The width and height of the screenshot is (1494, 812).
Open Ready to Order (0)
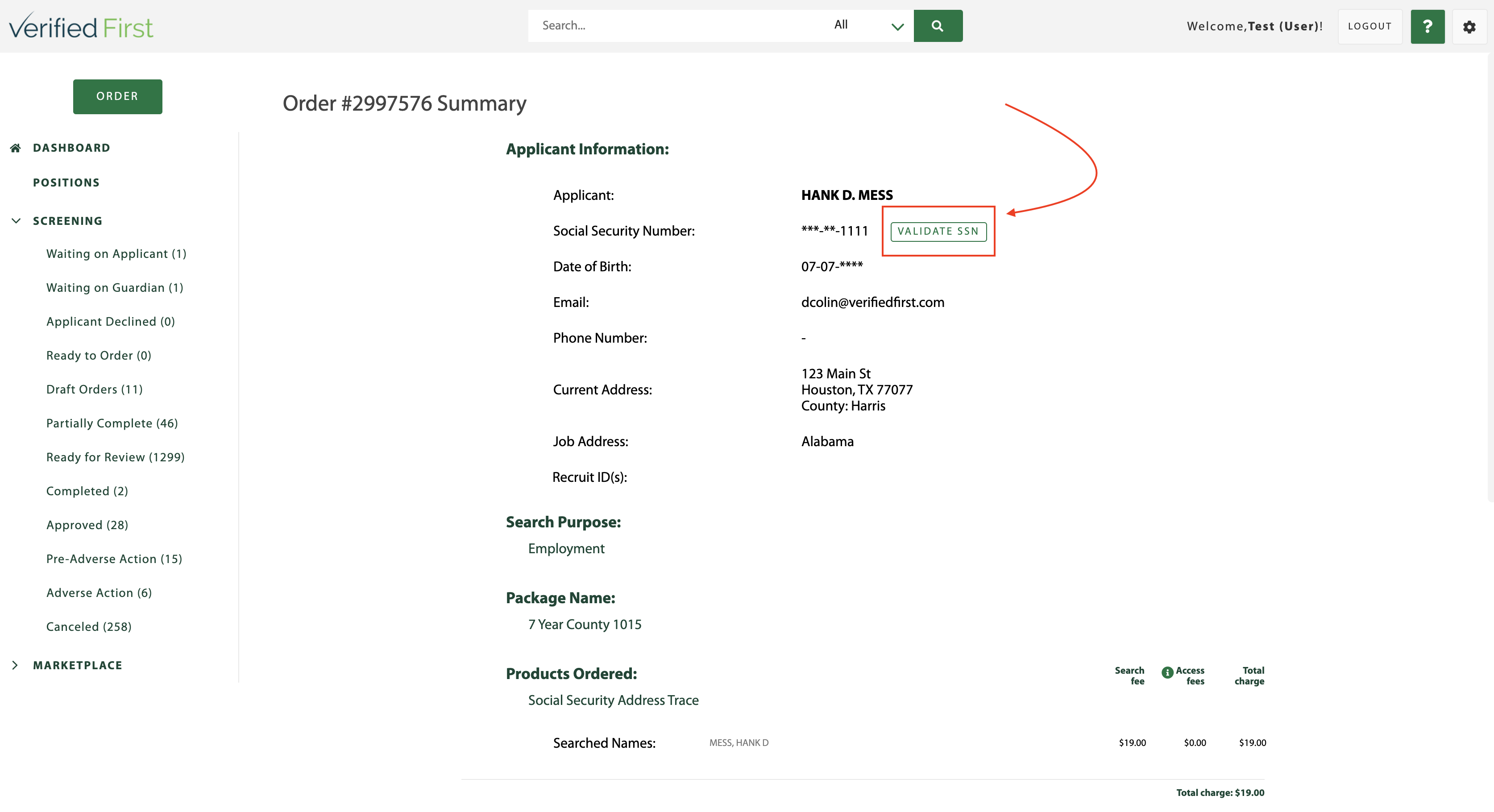click(x=99, y=356)
